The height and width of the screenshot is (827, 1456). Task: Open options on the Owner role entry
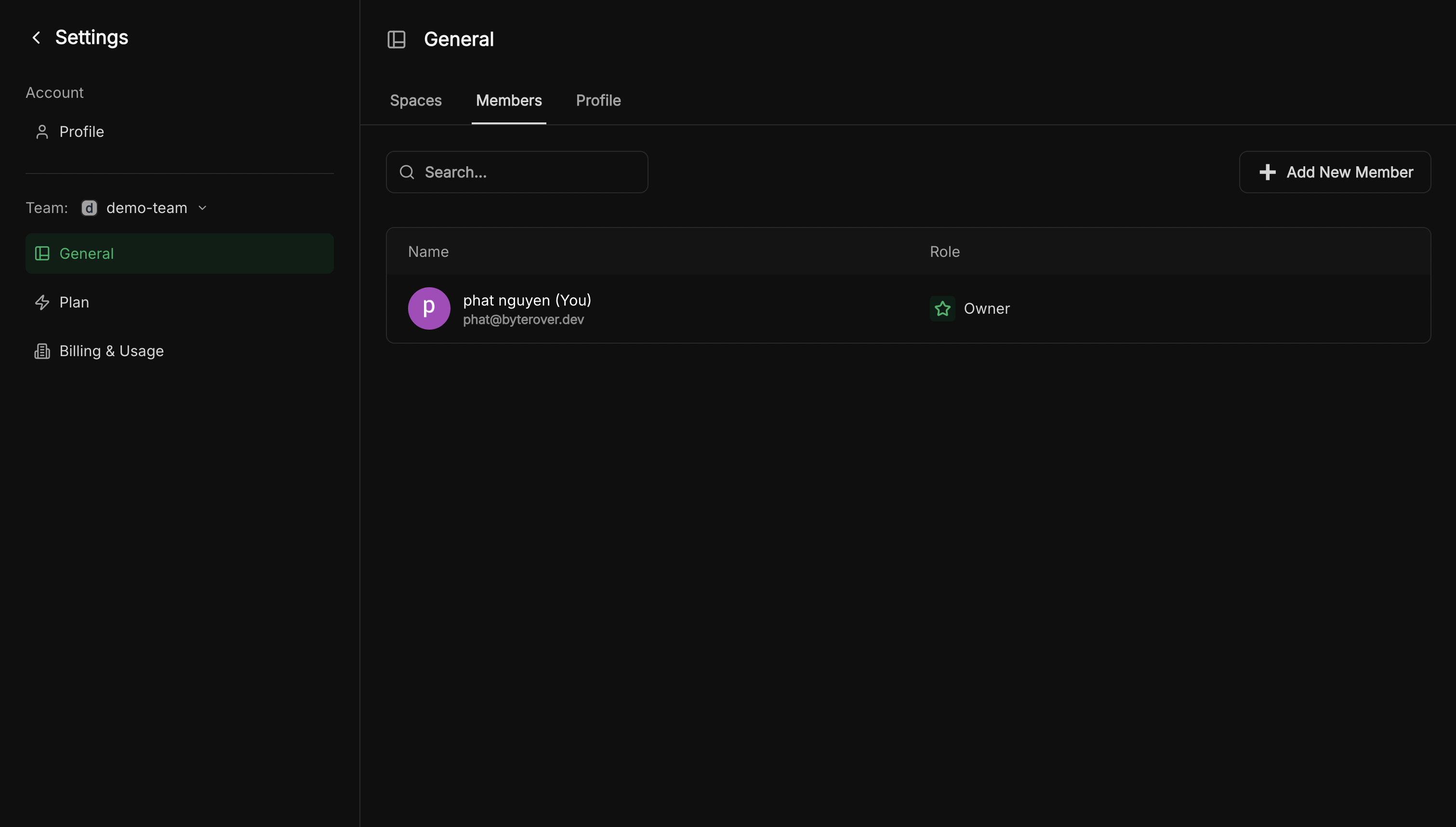[x=987, y=308]
